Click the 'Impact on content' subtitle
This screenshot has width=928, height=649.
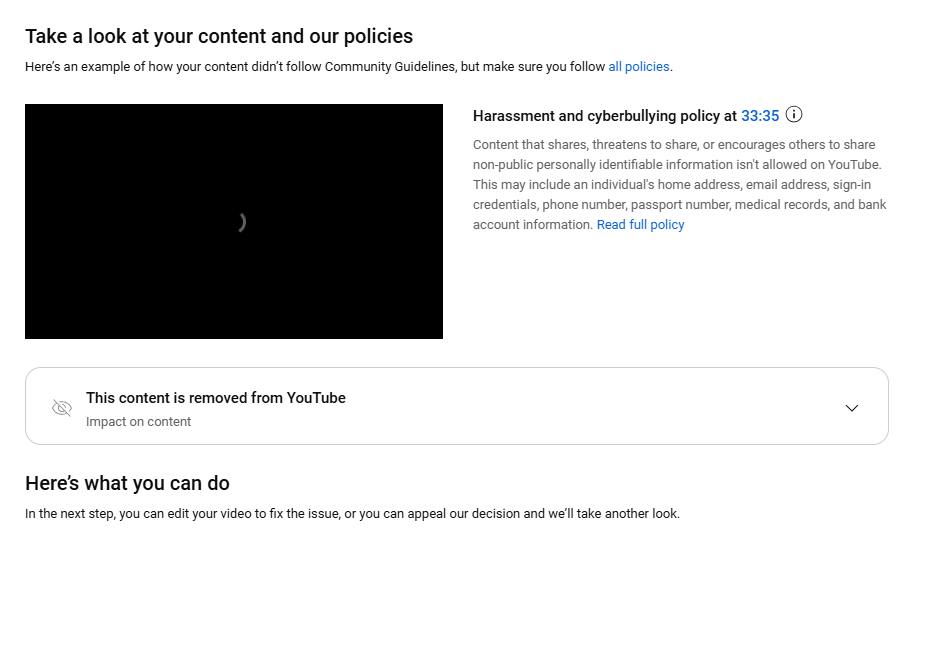pyautogui.click(x=138, y=422)
